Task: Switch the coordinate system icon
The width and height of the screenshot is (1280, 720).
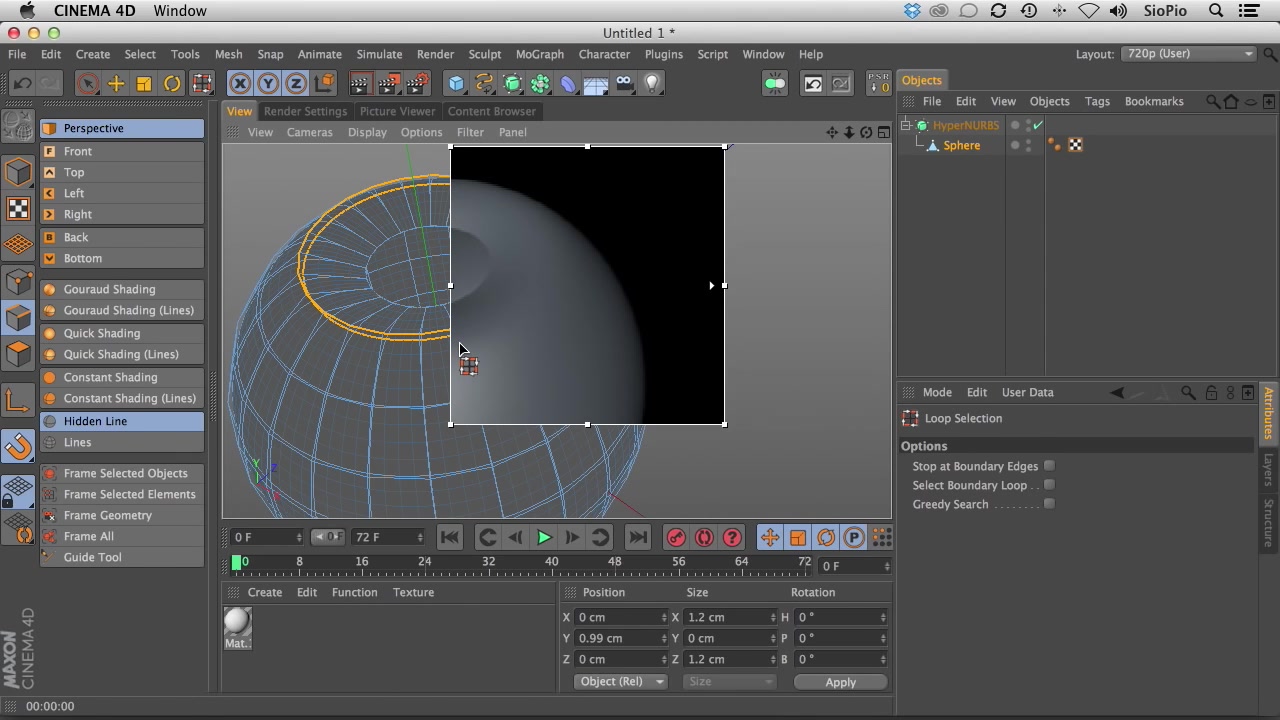Action: point(324,84)
